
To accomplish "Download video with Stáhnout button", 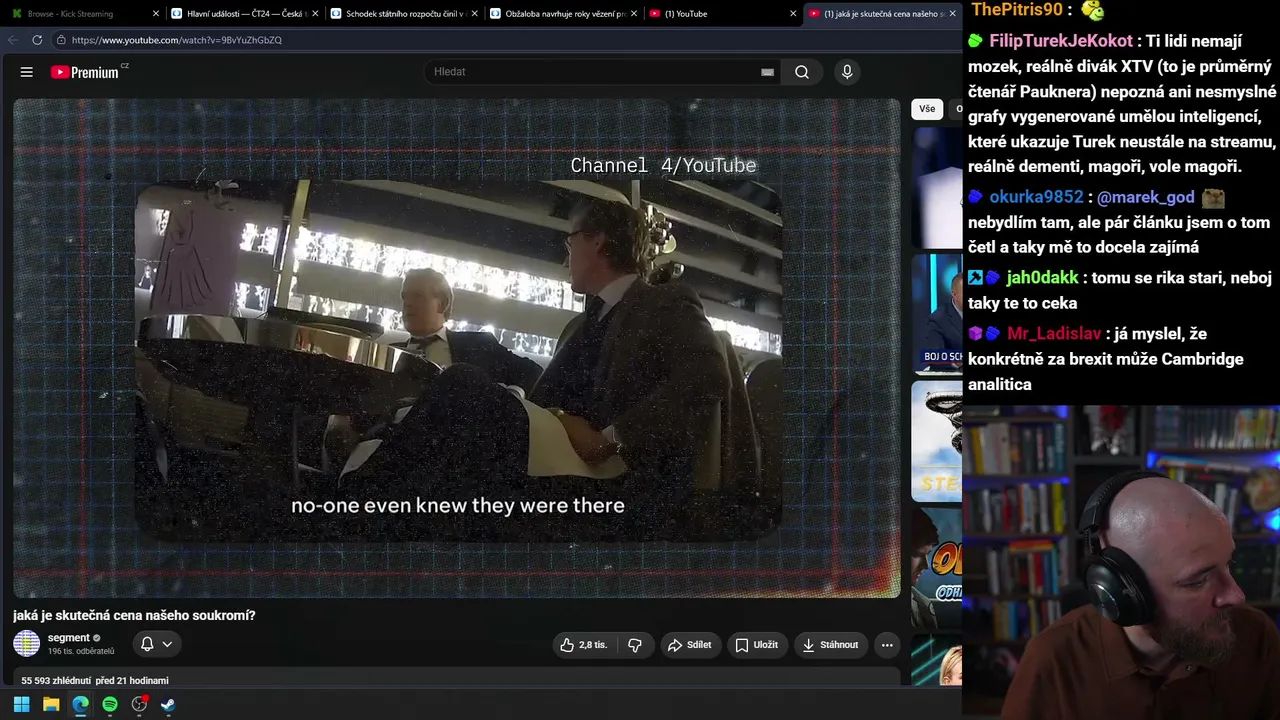I will click(830, 645).
